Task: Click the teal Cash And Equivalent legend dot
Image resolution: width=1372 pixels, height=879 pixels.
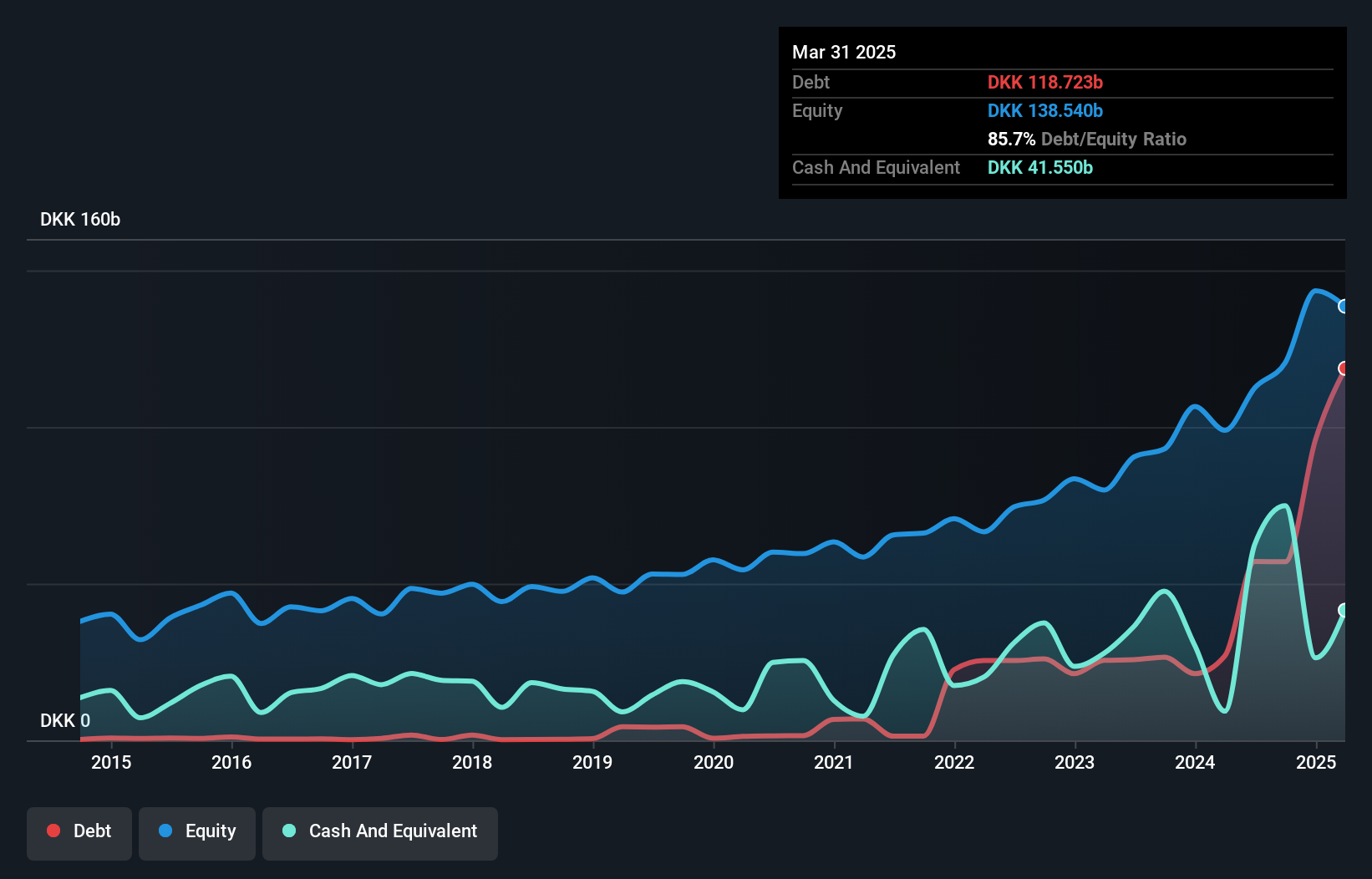Action: 289,831
